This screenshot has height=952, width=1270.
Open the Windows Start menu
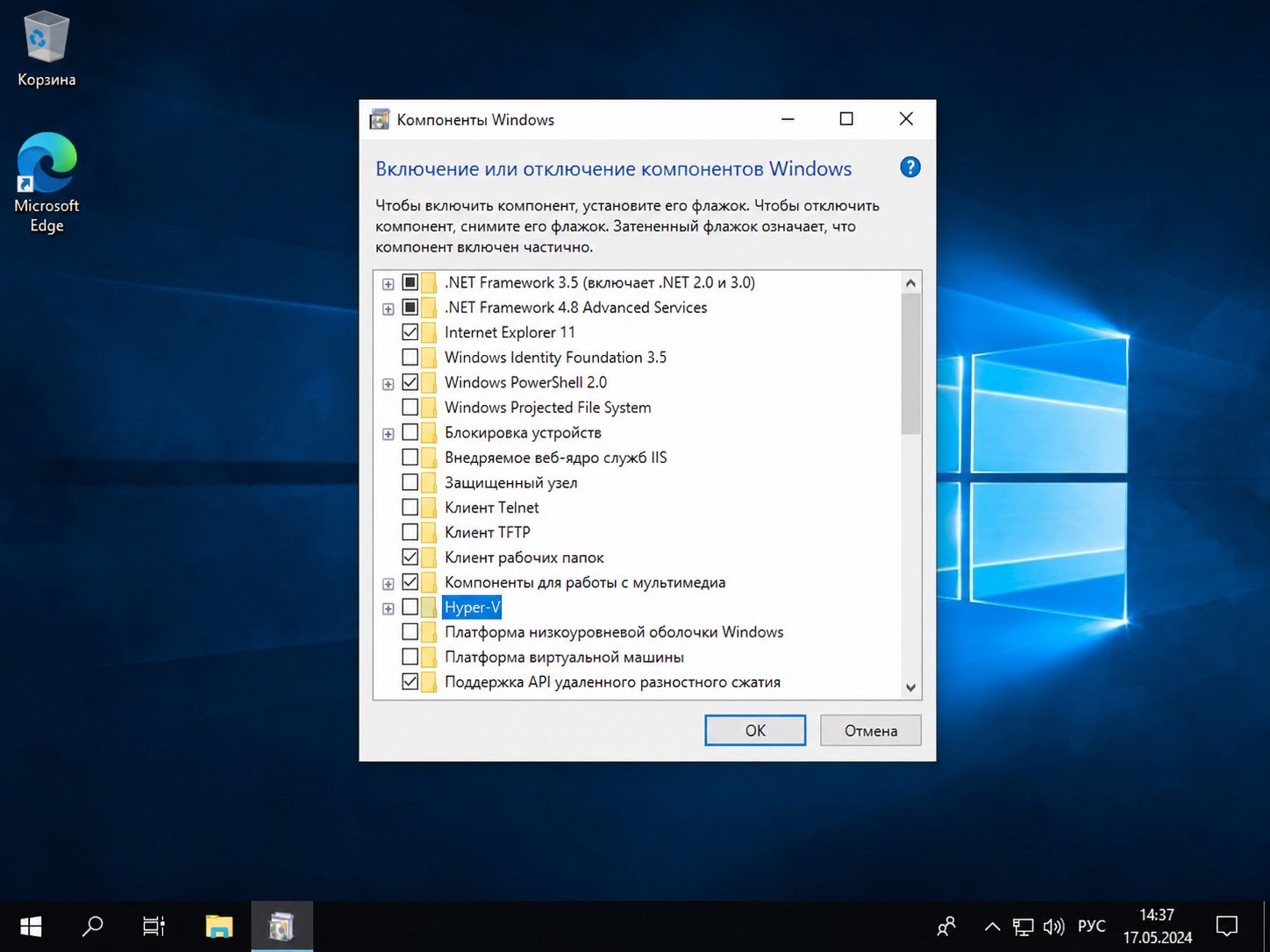tap(31, 927)
